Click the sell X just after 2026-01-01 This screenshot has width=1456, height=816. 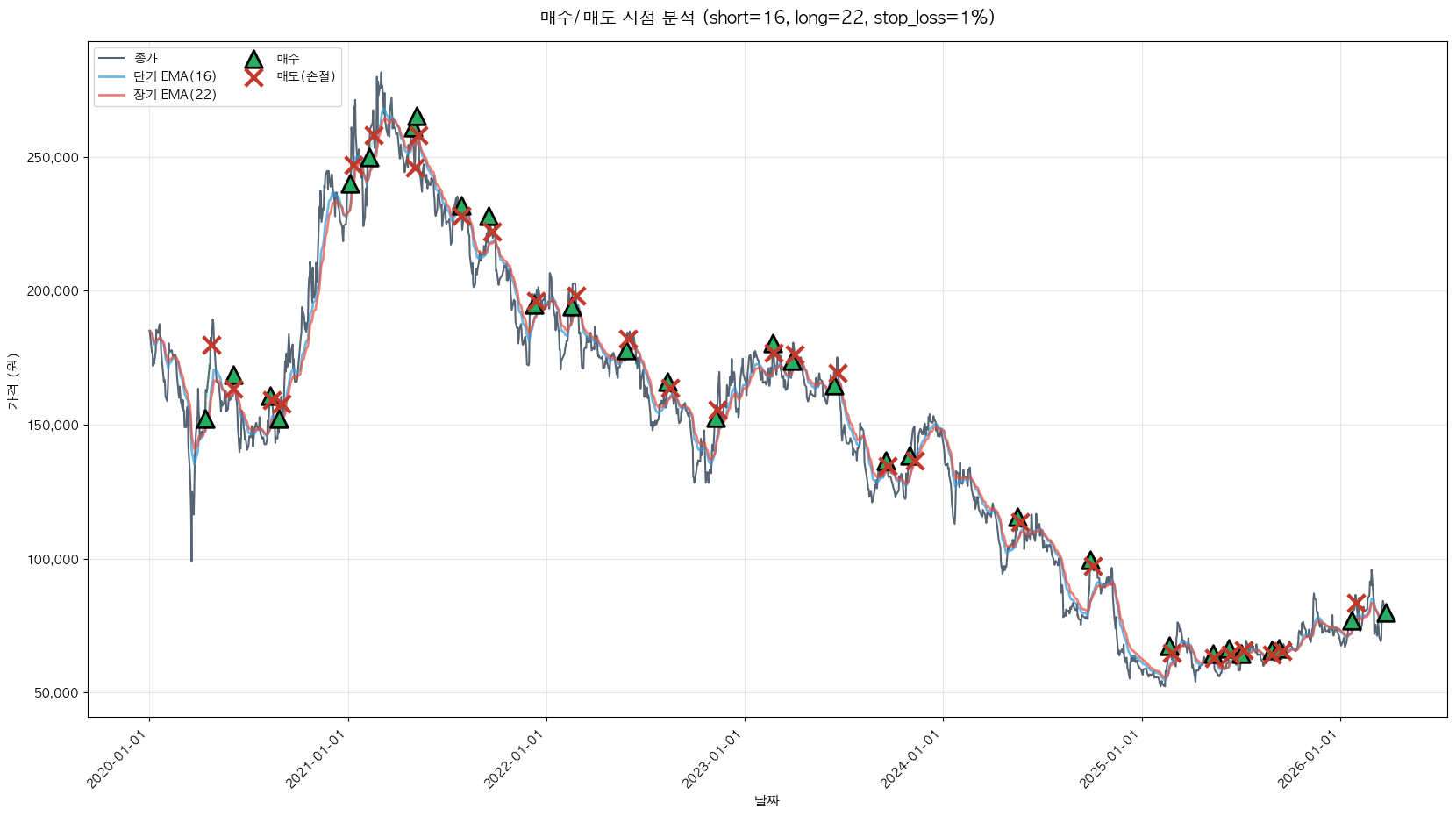click(x=1356, y=603)
